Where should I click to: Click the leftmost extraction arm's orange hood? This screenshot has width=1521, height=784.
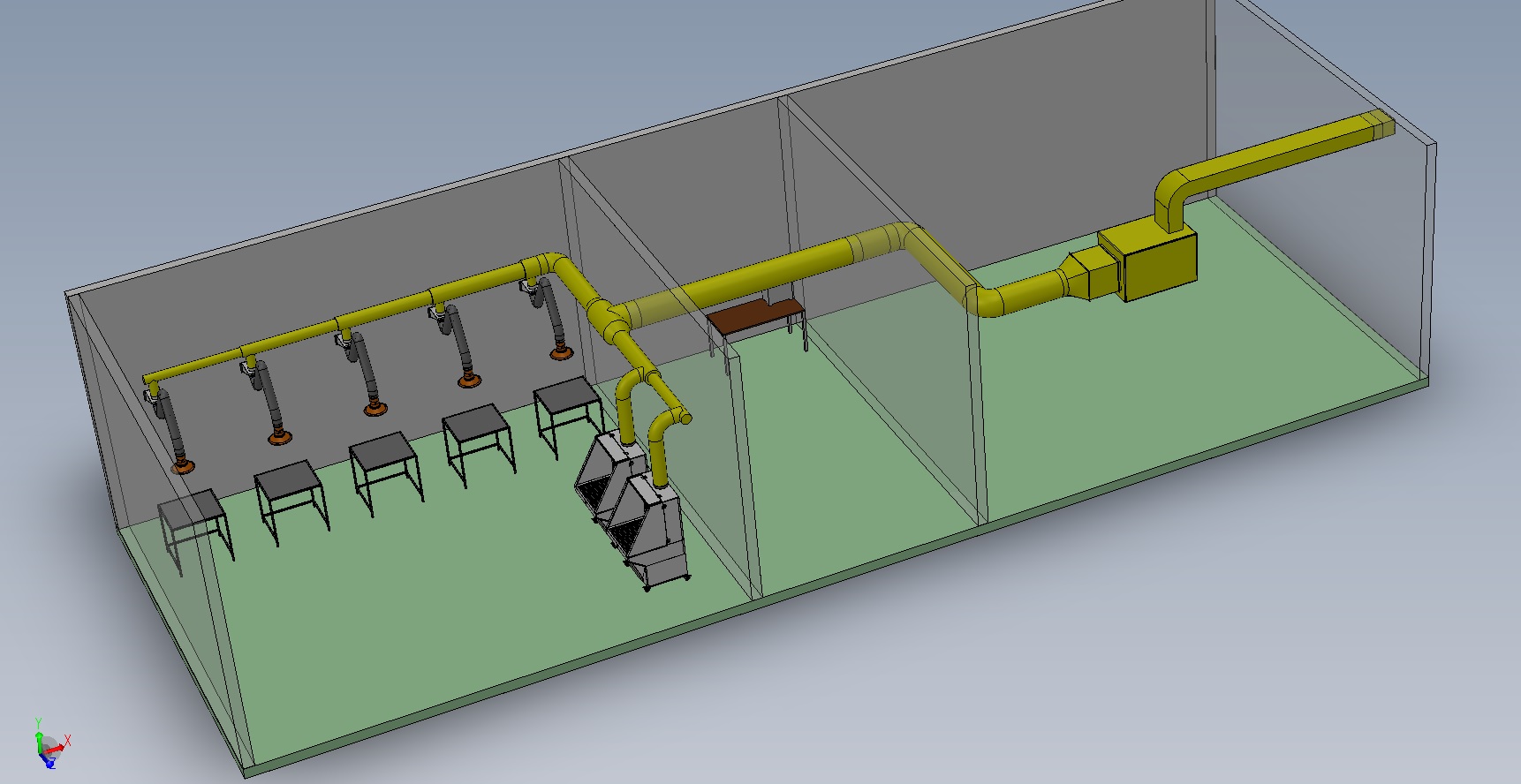(x=184, y=466)
